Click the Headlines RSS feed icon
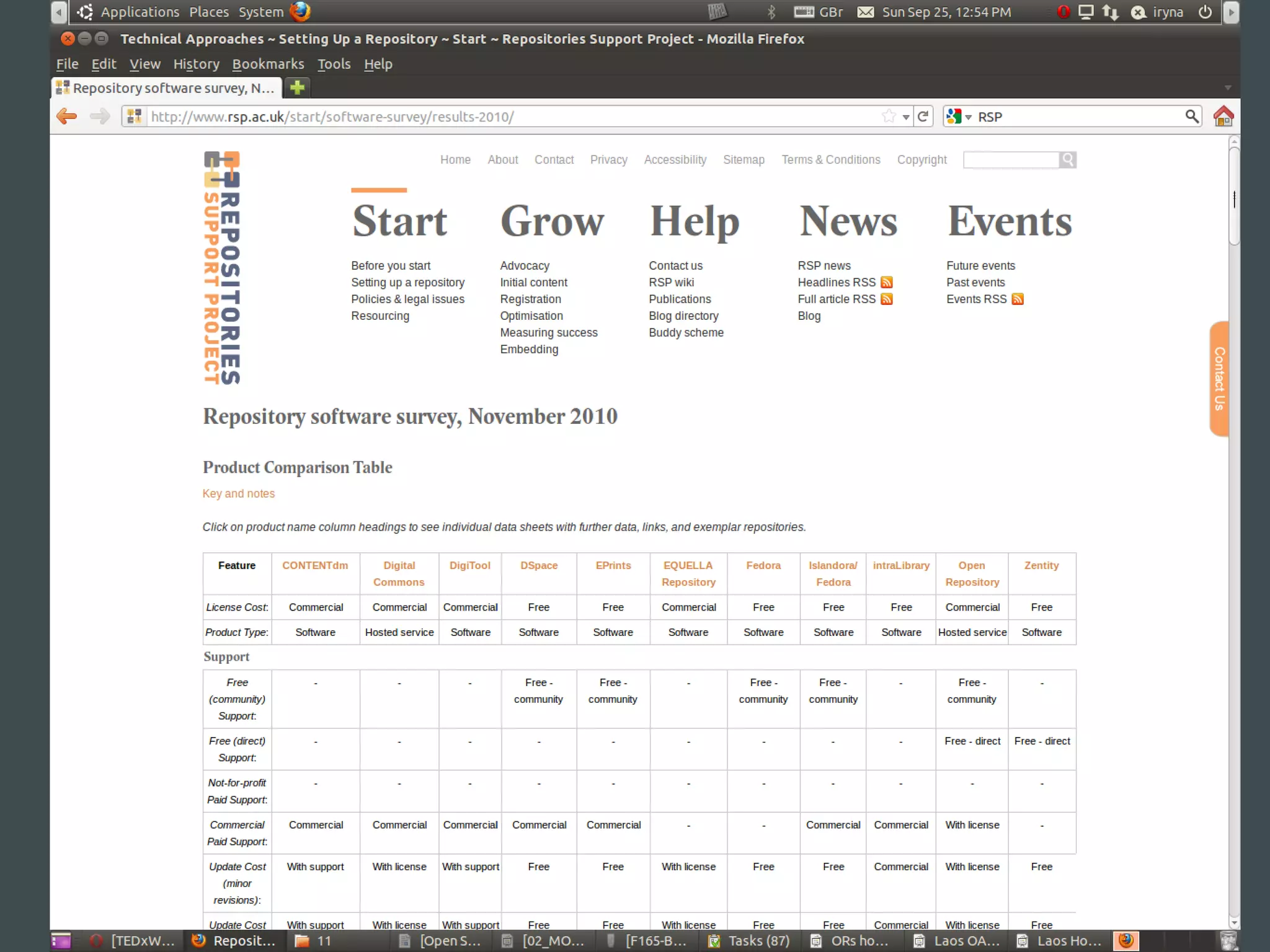The height and width of the screenshot is (952, 1270). (x=887, y=283)
